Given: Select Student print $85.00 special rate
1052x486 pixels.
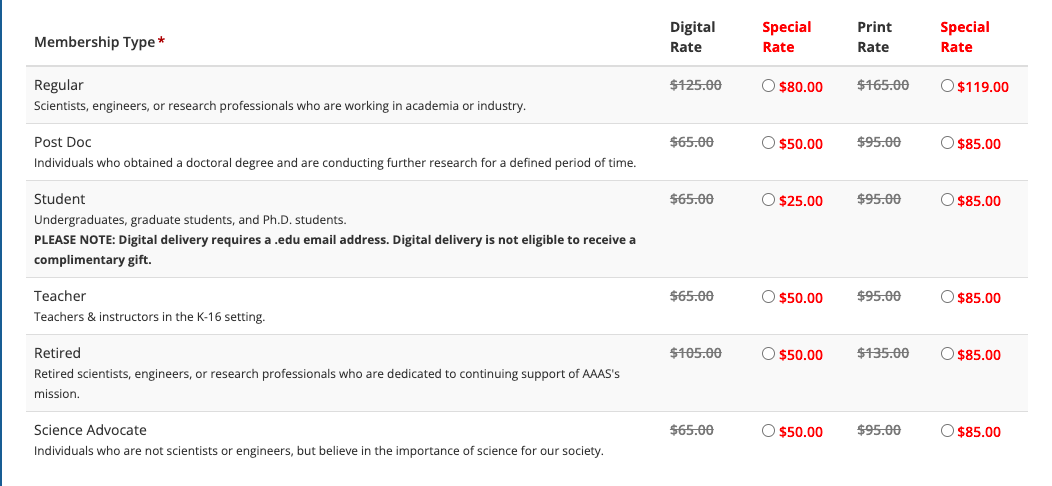Looking at the screenshot, I should tap(947, 200).
